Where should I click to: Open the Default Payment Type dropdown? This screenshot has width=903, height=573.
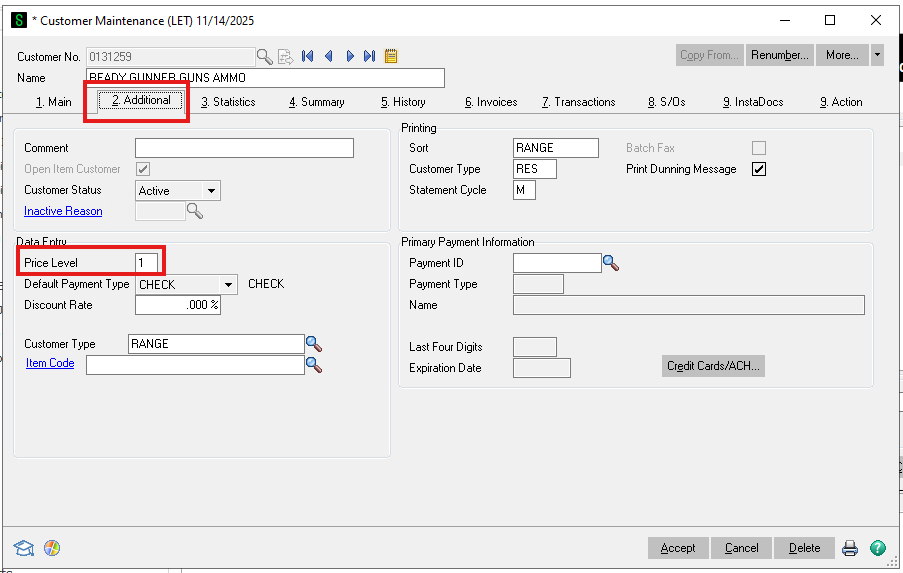(229, 284)
